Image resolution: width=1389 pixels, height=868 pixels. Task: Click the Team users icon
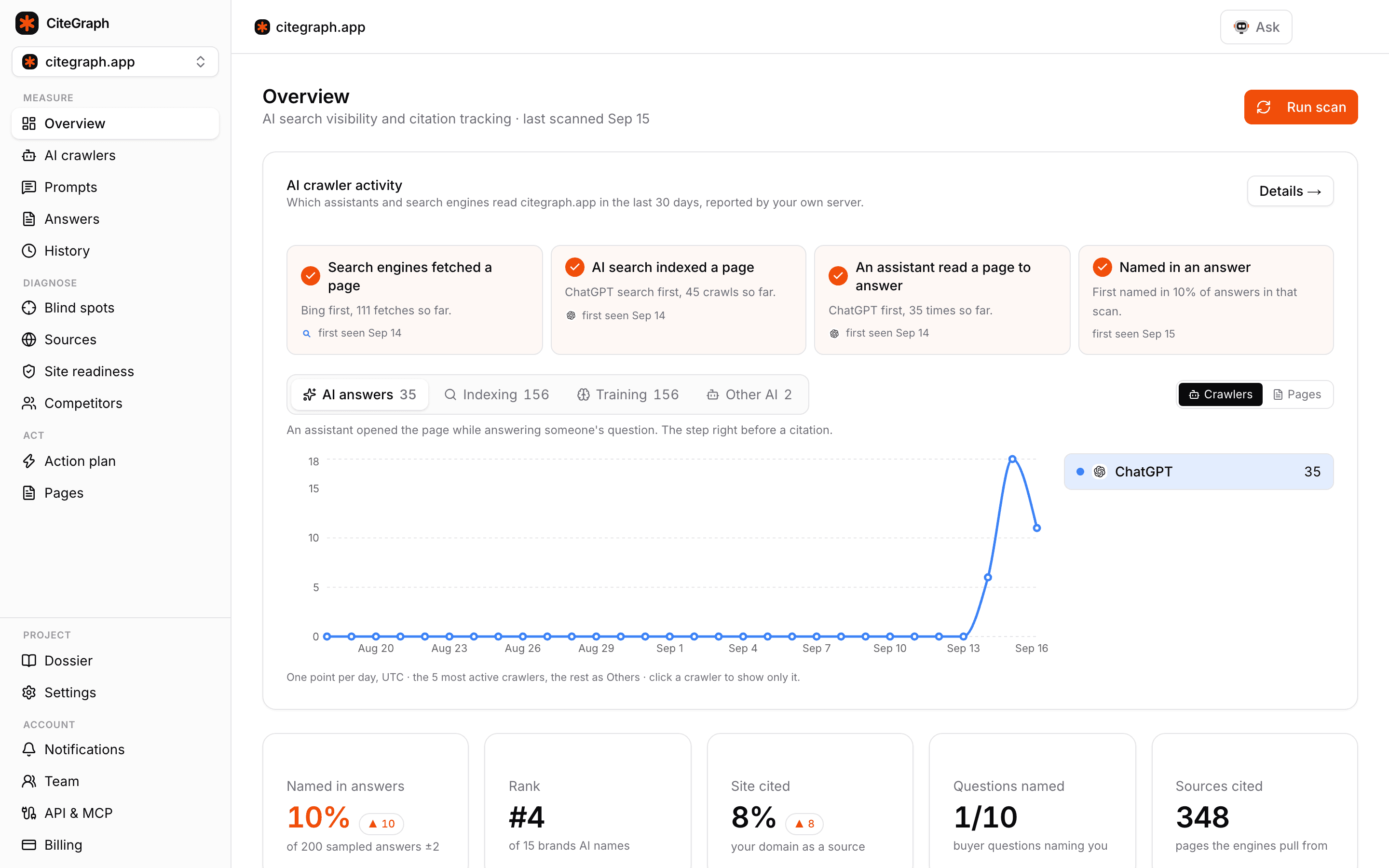pyautogui.click(x=29, y=781)
